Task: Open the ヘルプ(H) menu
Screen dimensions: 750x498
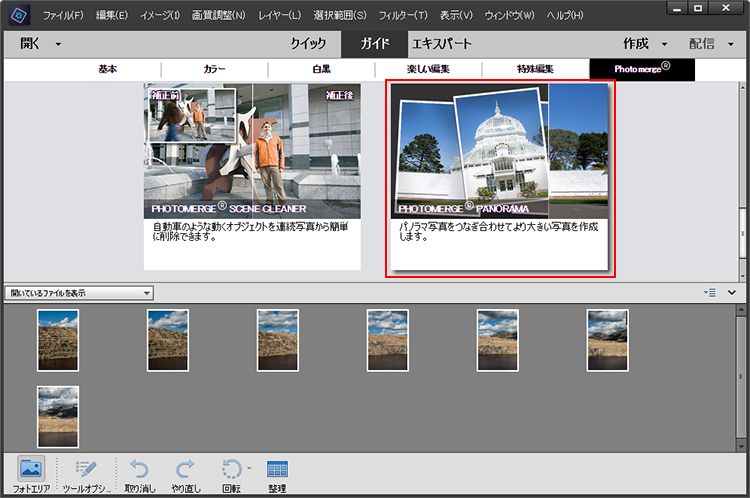Action: point(565,15)
